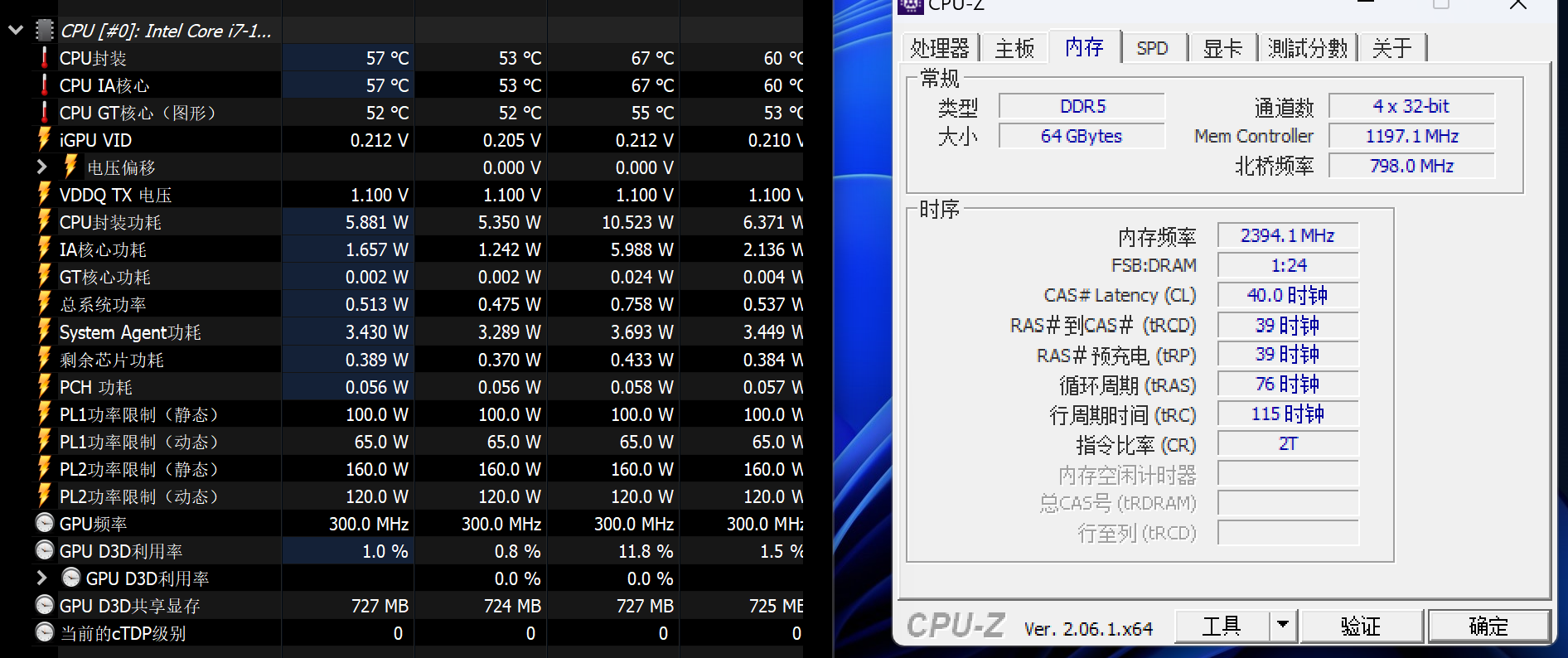Click the clock icon beside GPU频率

click(45, 523)
